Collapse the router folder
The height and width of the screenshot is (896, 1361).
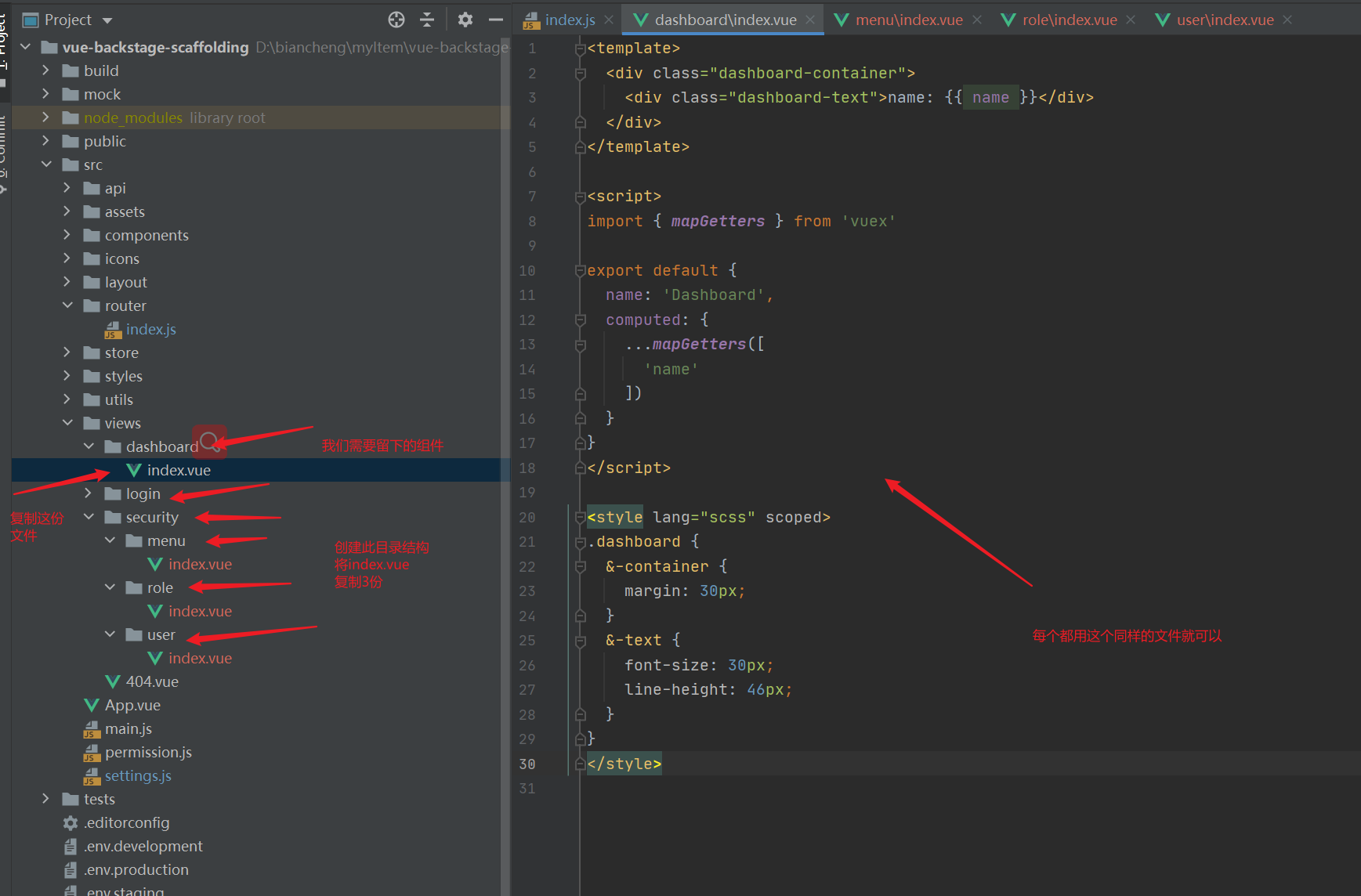pyautogui.click(x=67, y=305)
